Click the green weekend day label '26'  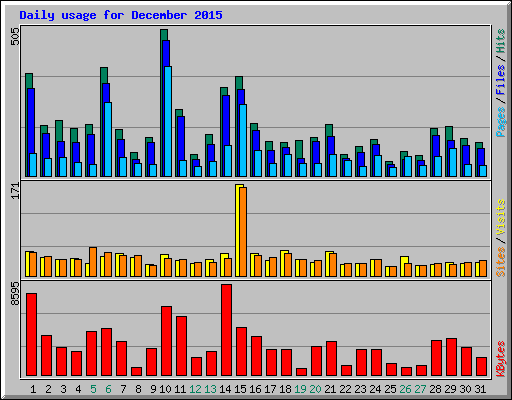(405, 389)
